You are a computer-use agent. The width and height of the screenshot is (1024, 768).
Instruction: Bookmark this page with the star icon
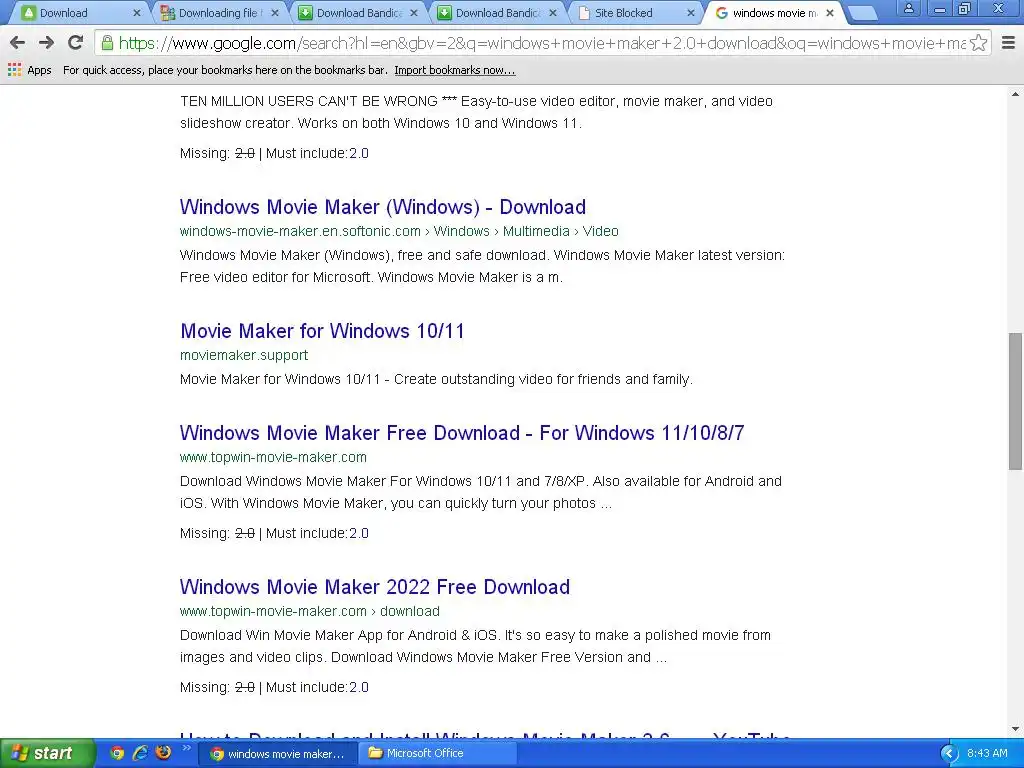978,43
